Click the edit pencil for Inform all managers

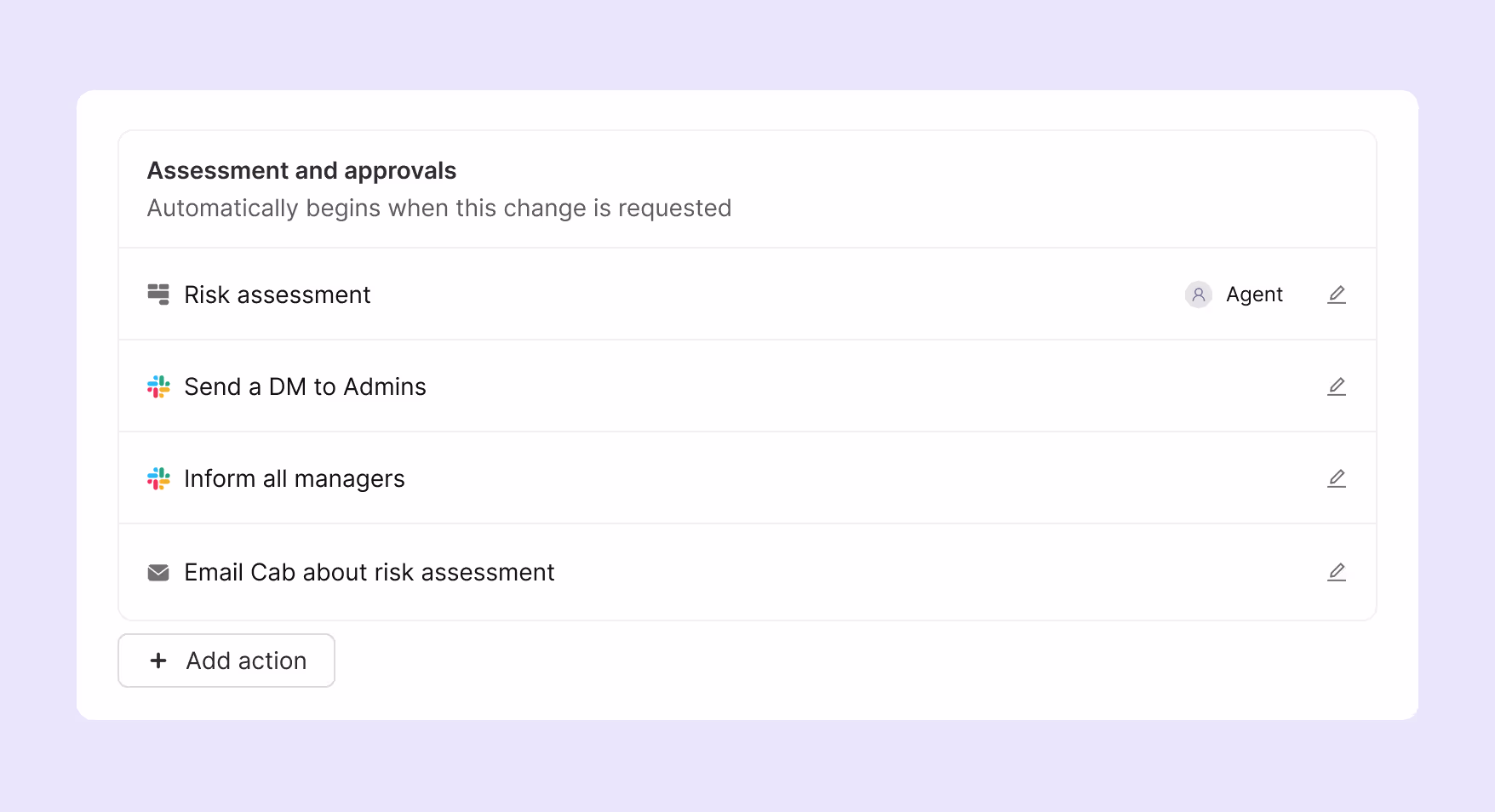1337,478
